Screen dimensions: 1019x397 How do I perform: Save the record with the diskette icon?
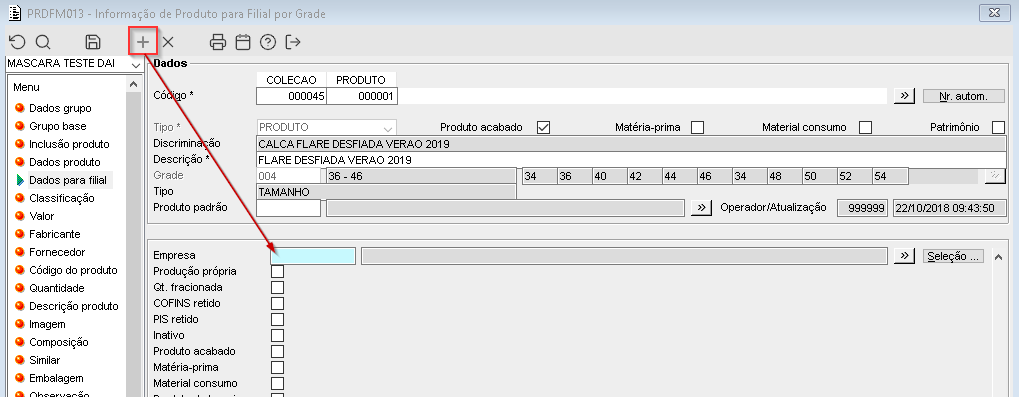pos(93,42)
